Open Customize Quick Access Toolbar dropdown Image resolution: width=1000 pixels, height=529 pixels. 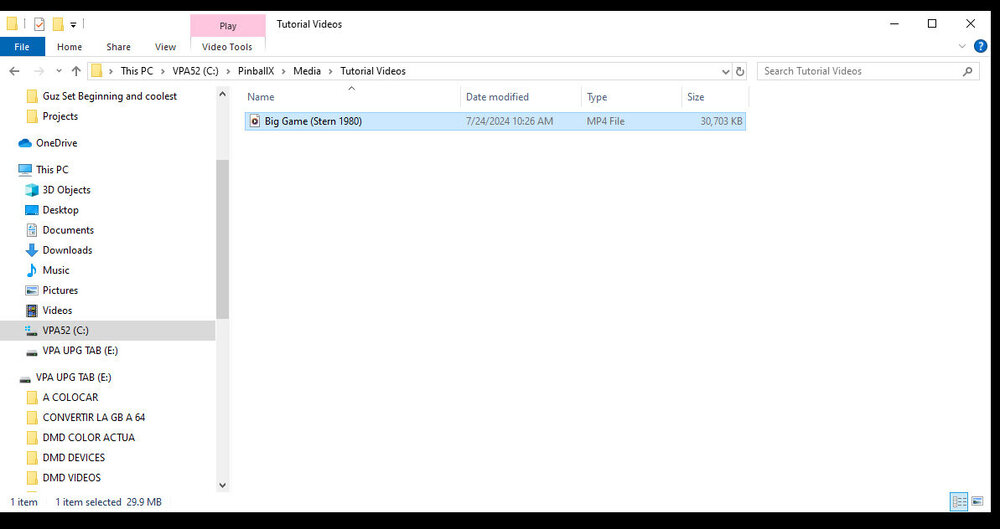[x=74, y=24]
